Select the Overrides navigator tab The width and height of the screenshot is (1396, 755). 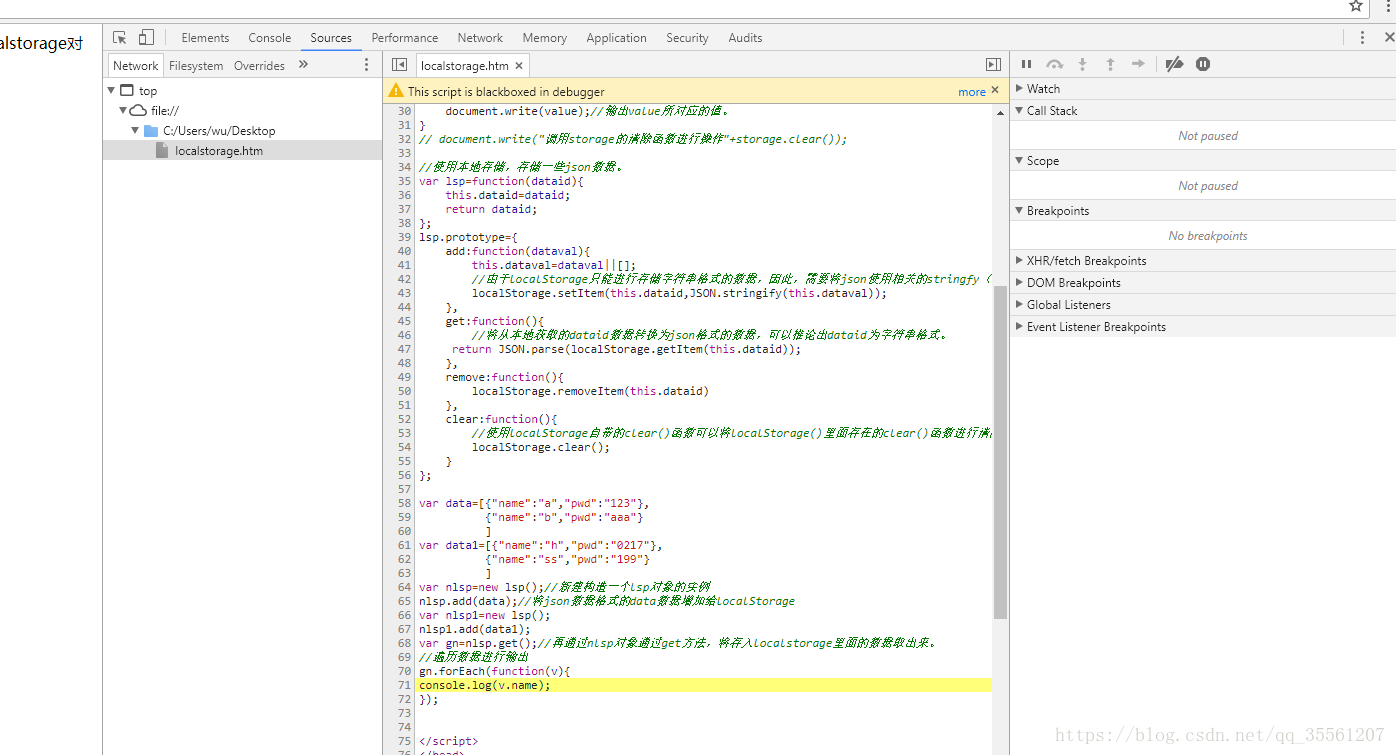259,66
